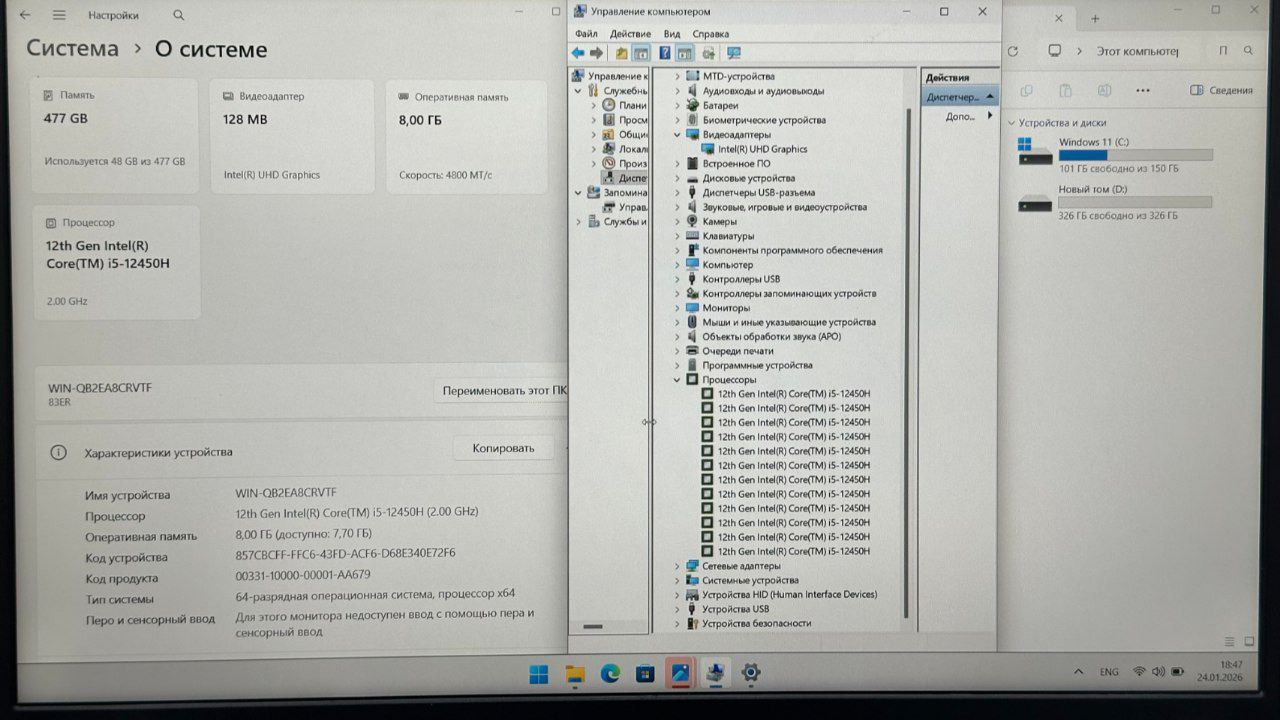Click the back arrow in Computer Management toolbar
1280x720 pixels.
tap(578, 53)
